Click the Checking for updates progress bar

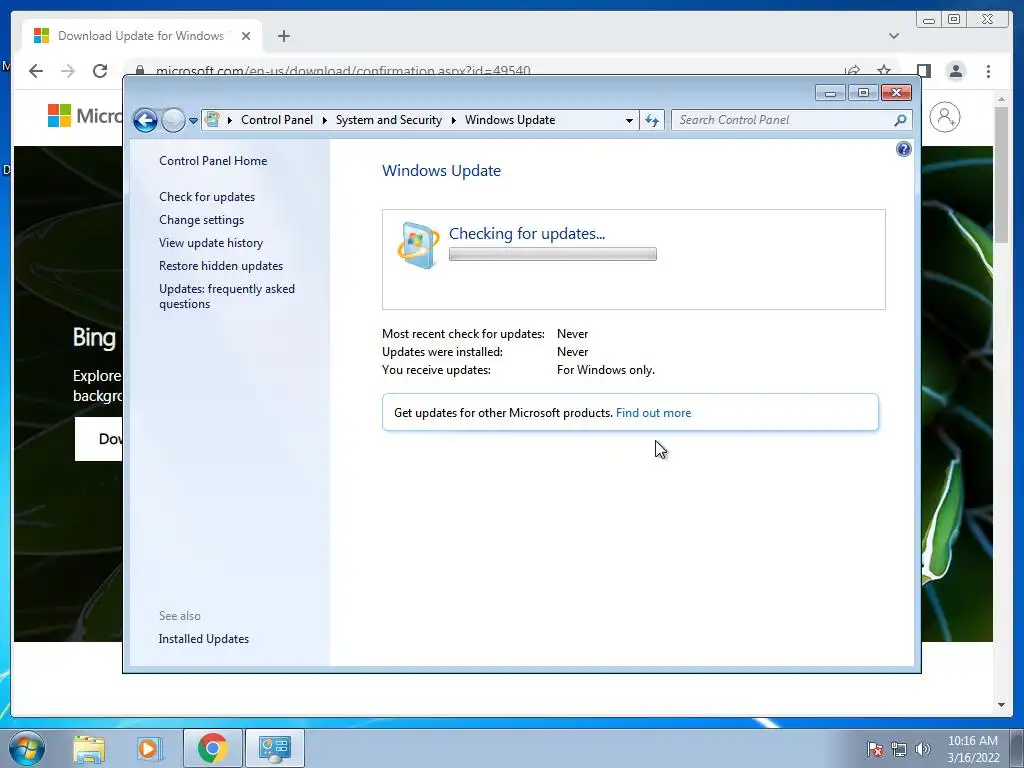552,254
